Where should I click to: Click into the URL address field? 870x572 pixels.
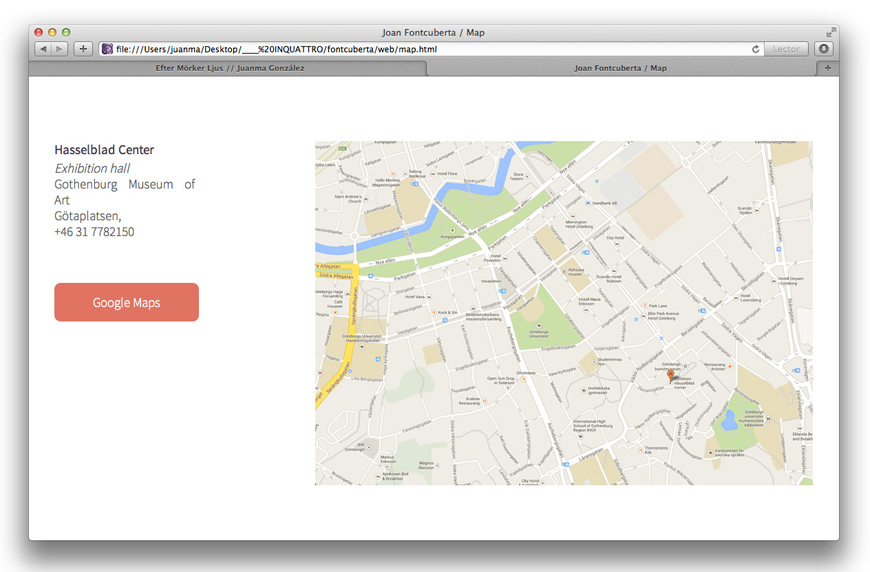click(430, 48)
